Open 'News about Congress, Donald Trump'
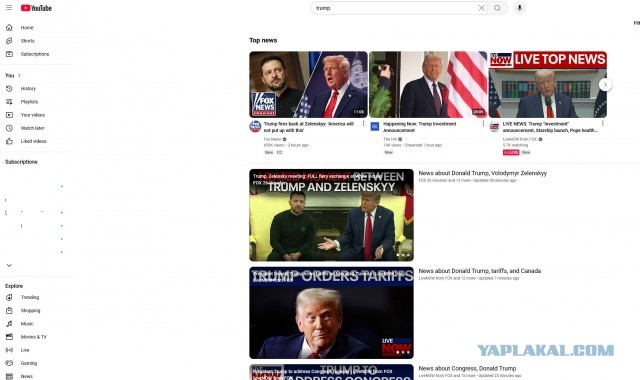The image size is (640, 380). (467, 369)
